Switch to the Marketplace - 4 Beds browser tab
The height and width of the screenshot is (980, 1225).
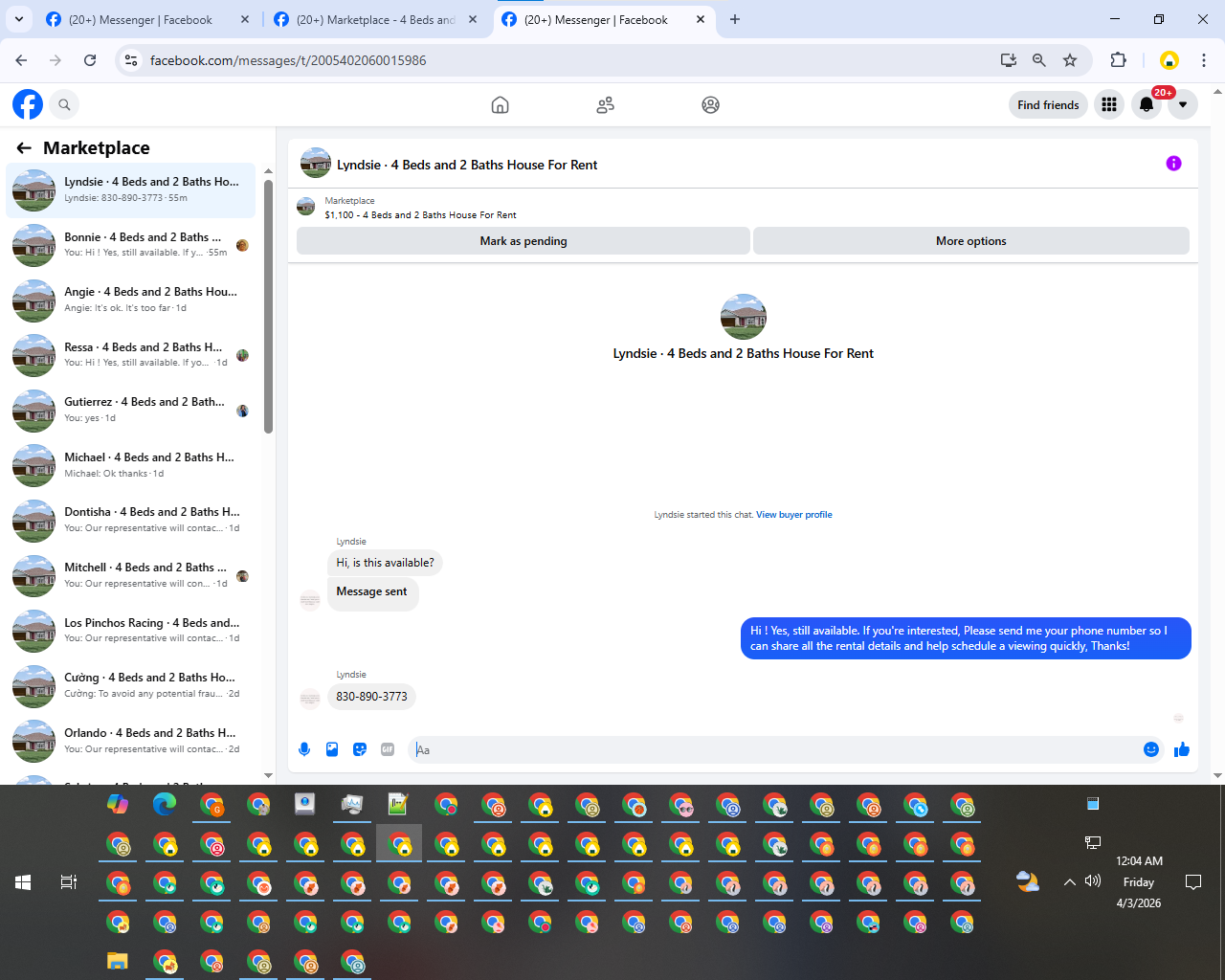click(374, 20)
